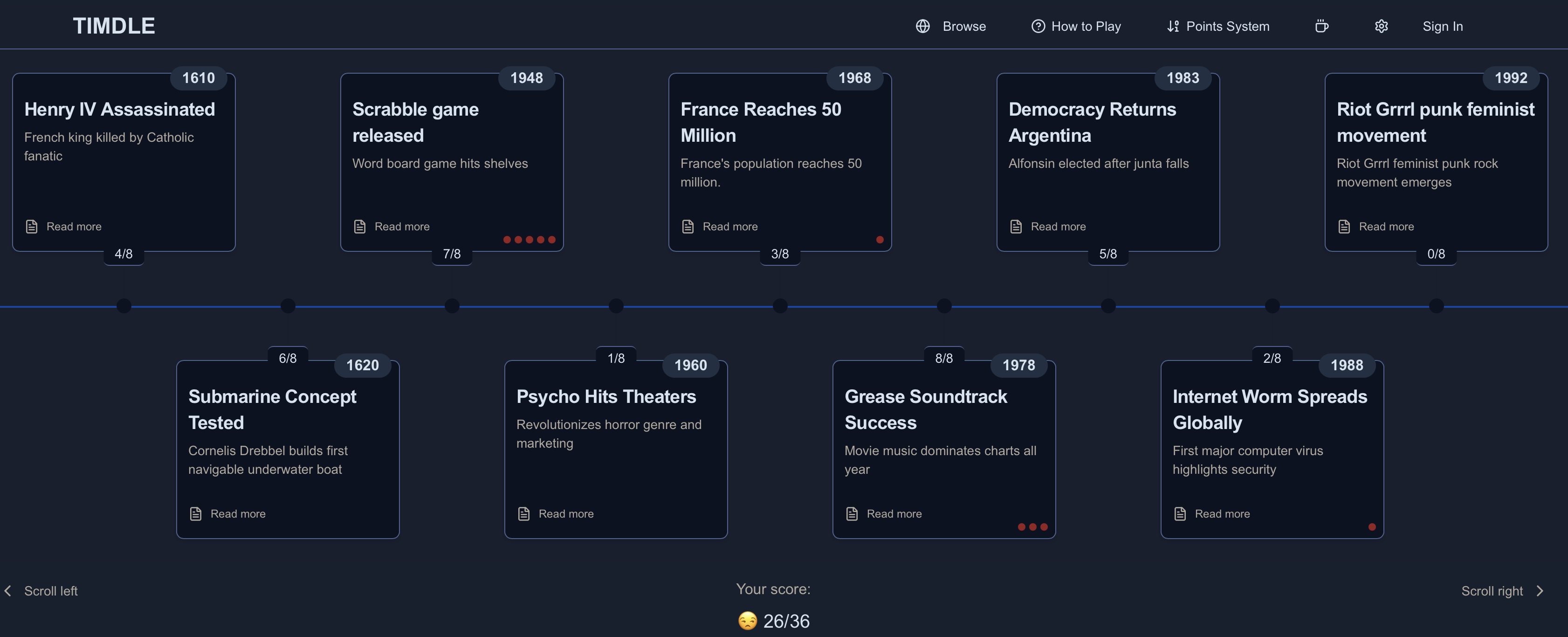Select the 1960 year badge

coord(691,366)
